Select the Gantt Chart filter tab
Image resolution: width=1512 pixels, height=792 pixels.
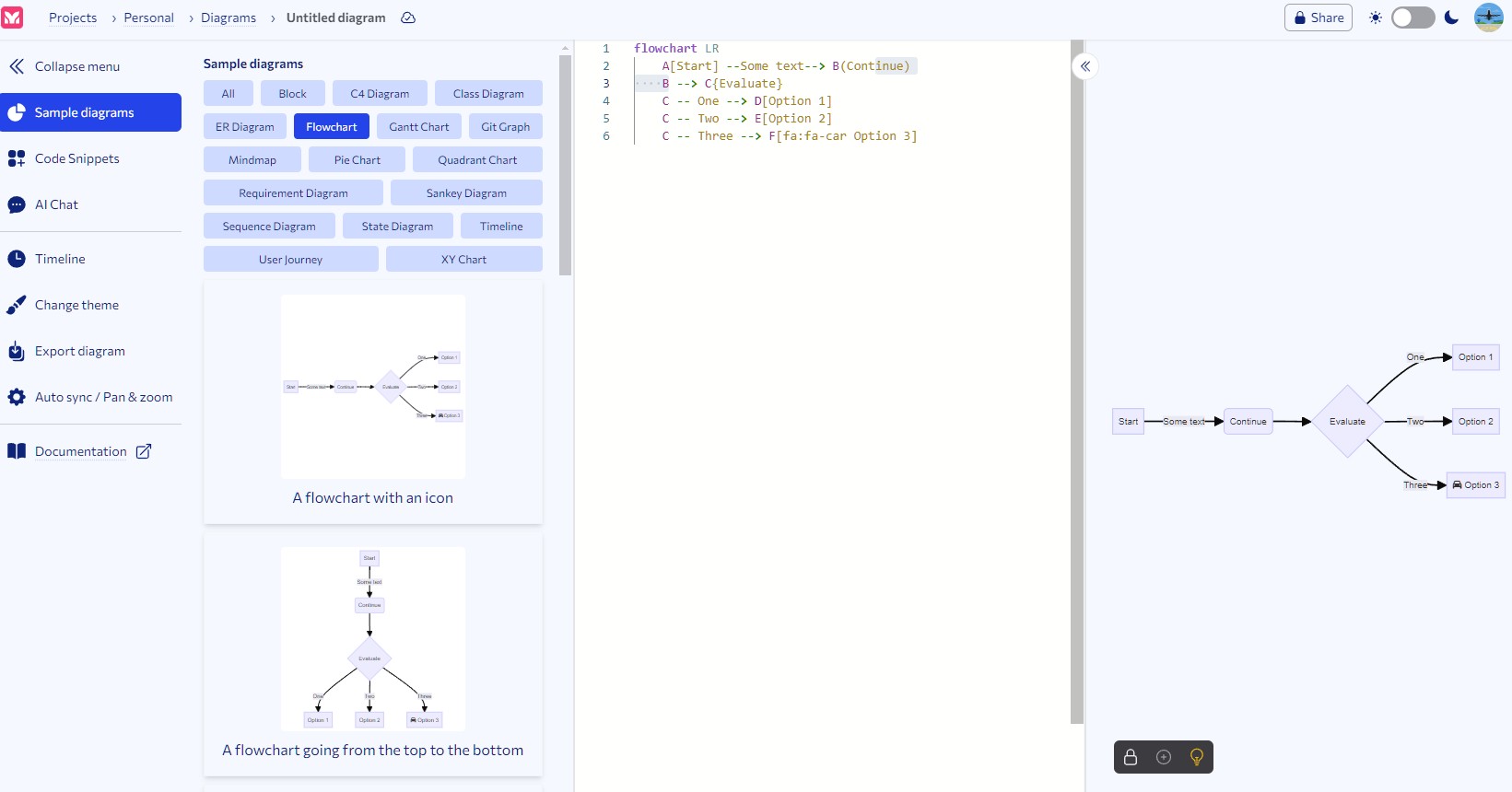[x=418, y=127]
